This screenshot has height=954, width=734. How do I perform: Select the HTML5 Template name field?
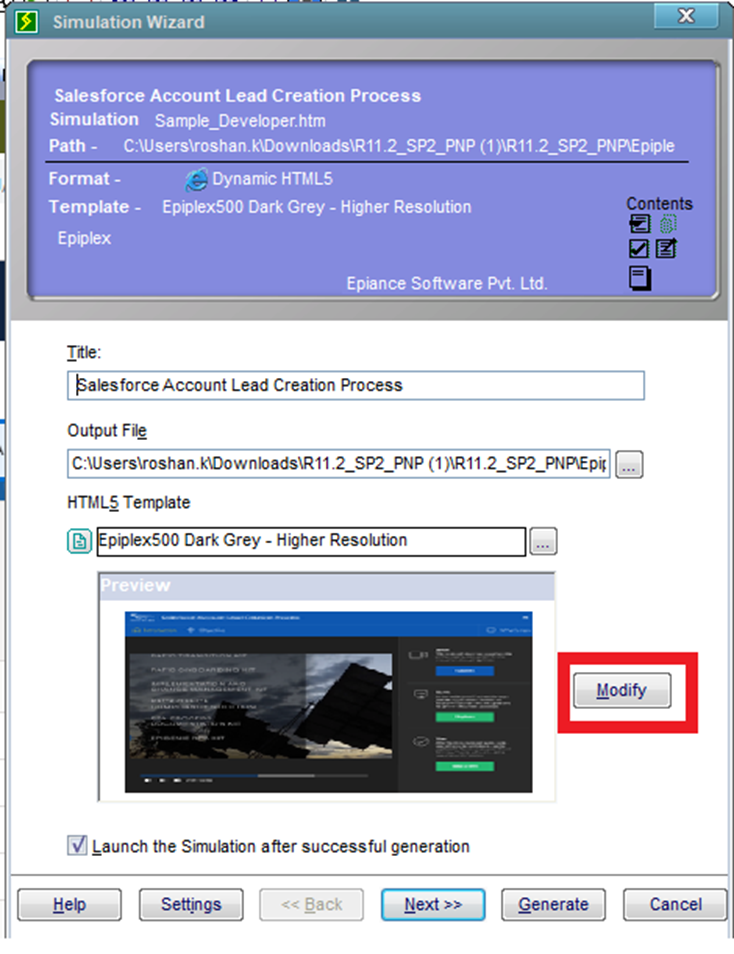[311, 541]
